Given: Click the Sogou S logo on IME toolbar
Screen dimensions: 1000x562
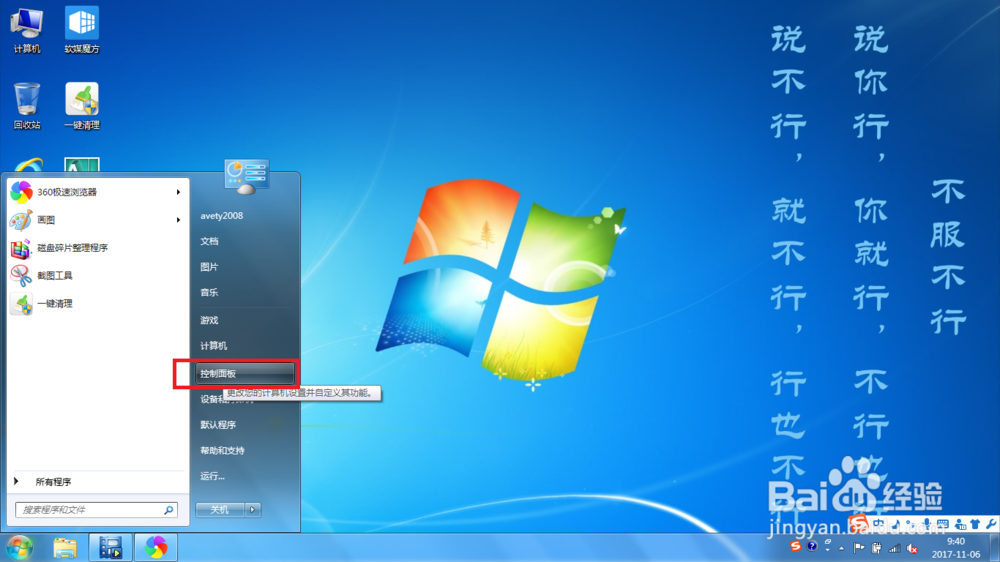Looking at the screenshot, I should point(859,522).
